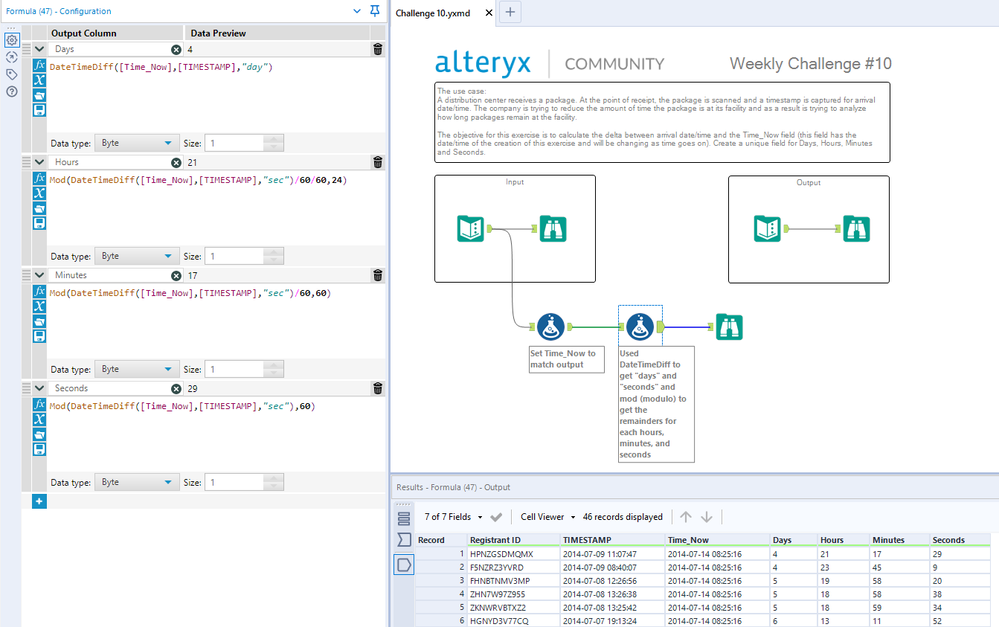
Task: Pin the Configuration window
Action: [x=375, y=10]
